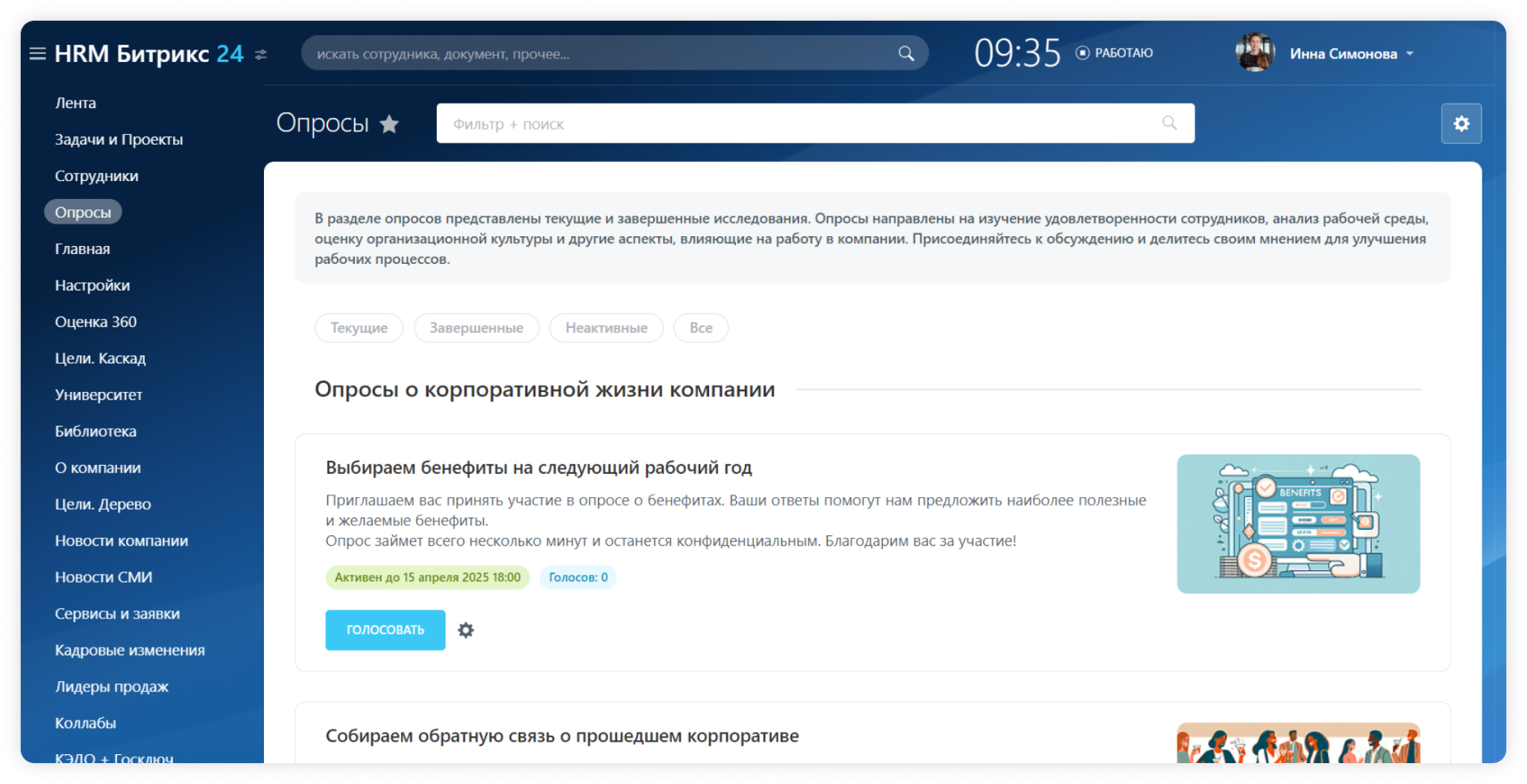Open Новости СМИ in sidebar
The height and width of the screenshot is (784, 1527).
(x=104, y=578)
